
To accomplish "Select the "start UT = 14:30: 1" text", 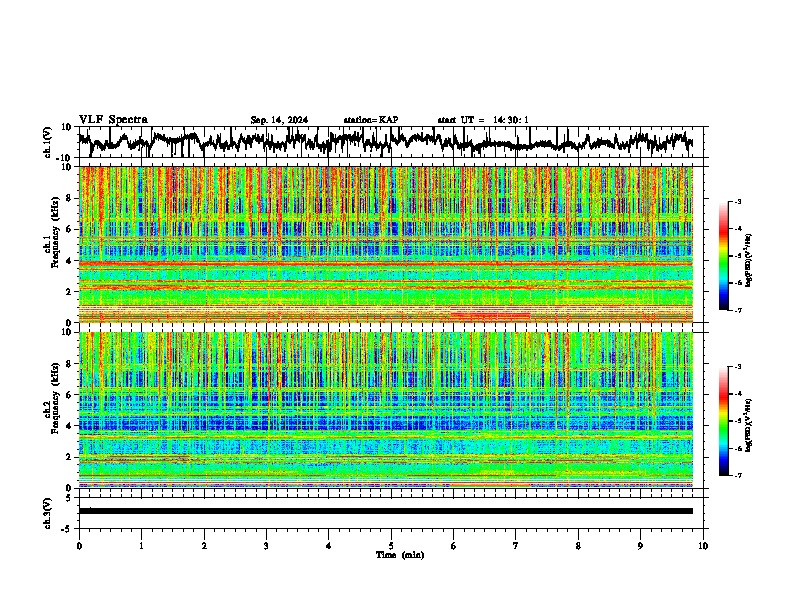I will 483,120.
